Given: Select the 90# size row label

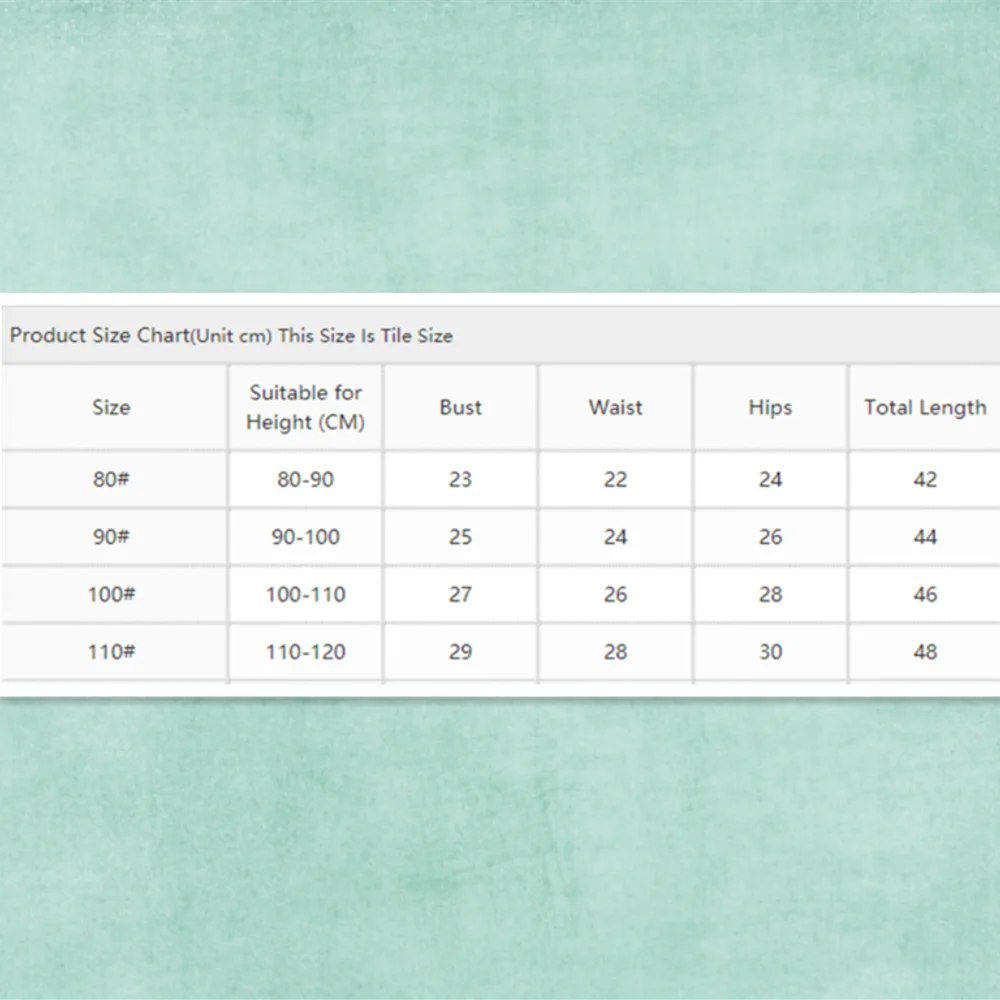Looking at the screenshot, I should click(x=111, y=537).
